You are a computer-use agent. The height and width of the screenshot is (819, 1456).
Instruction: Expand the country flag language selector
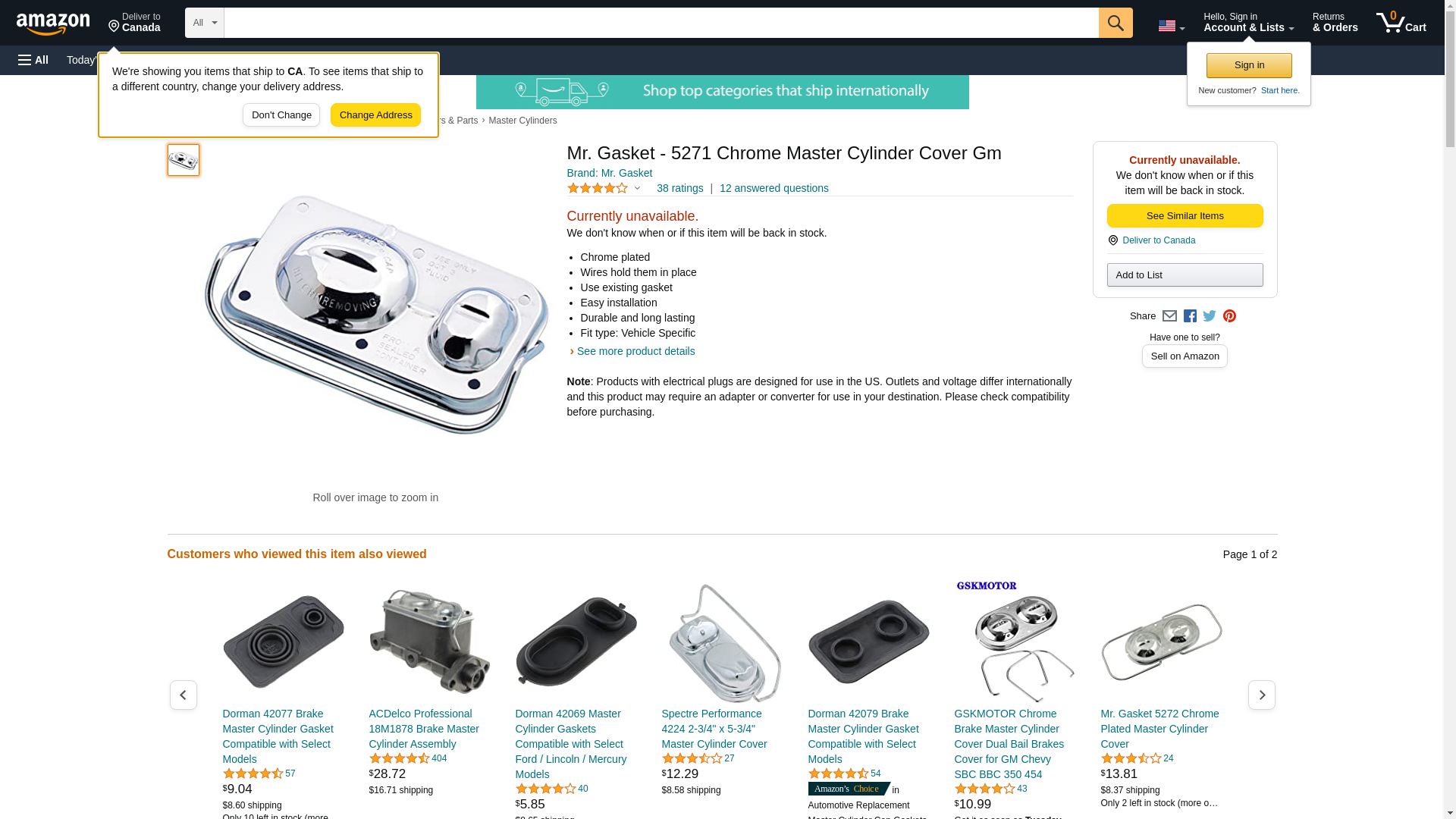1171,26
